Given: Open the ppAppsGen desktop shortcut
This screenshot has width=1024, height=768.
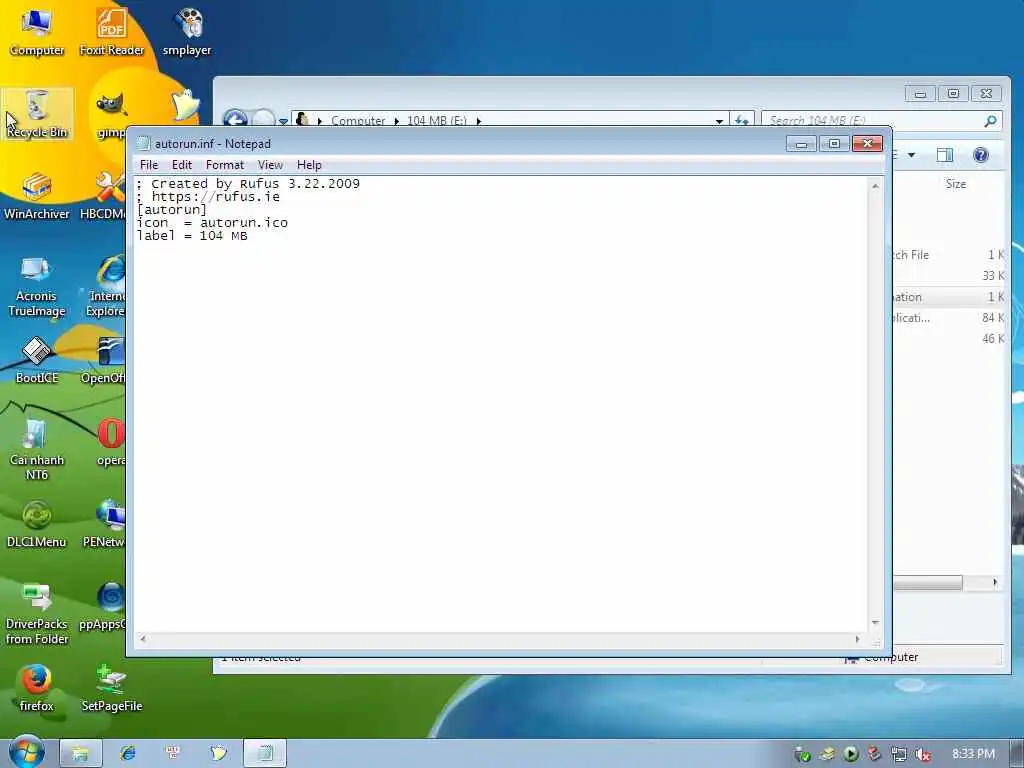Looking at the screenshot, I should pos(103,606).
